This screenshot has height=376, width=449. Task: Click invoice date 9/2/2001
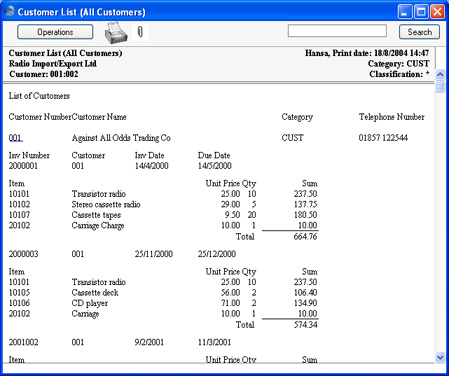click(x=149, y=342)
